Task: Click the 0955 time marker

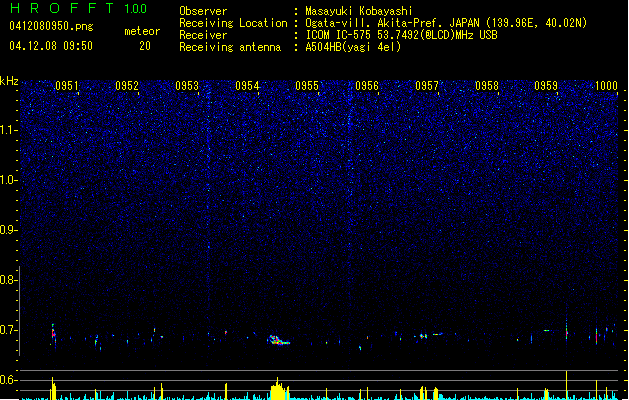Action: pyautogui.click(x=307, y=85)
